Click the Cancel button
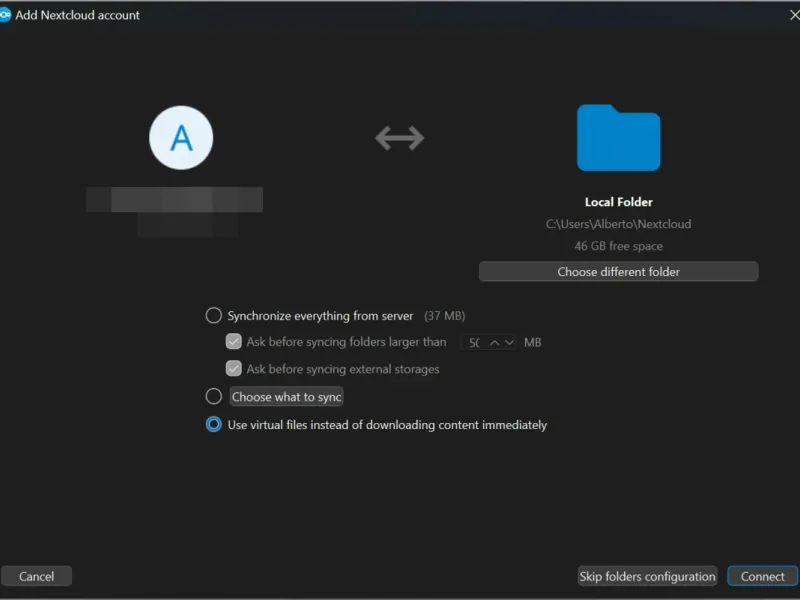Image resolution: width=800 pixels, height=600 pixels. click(36, 577)
